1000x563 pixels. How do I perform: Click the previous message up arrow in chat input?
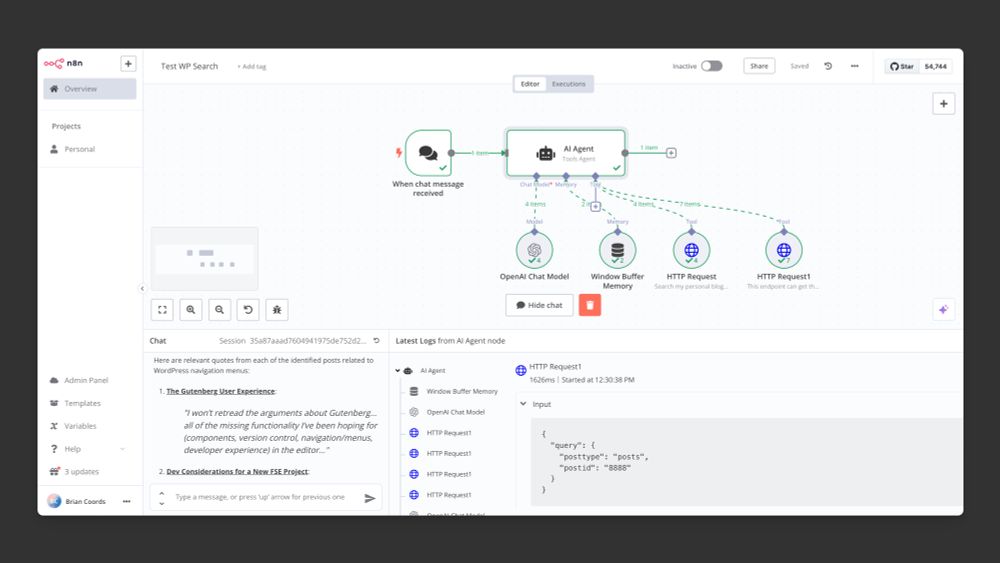click(x=161, y=494)
